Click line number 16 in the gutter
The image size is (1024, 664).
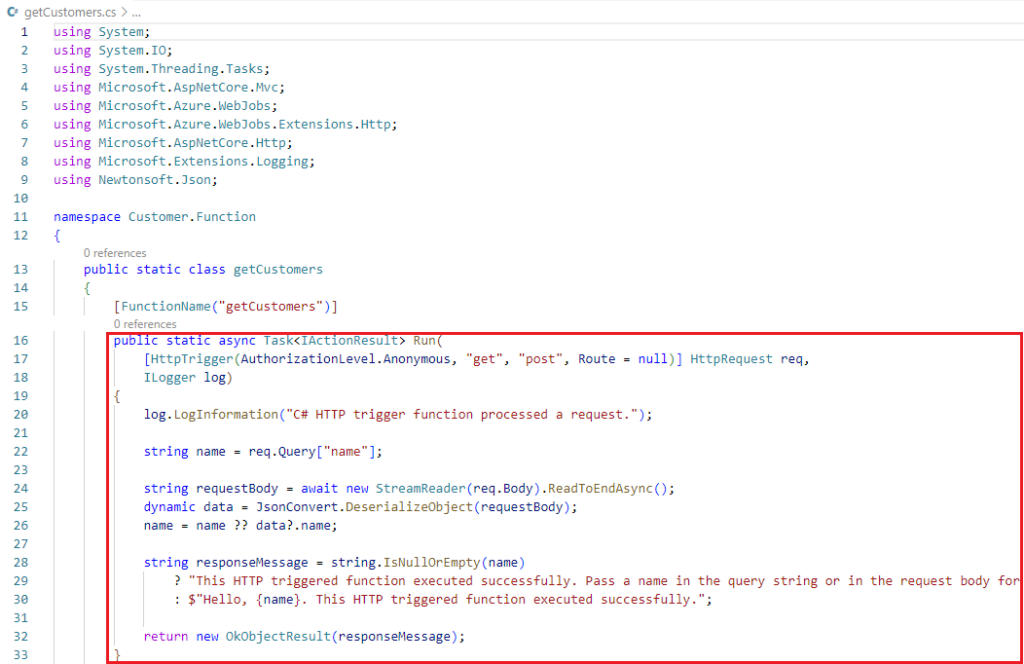[x=22, y=340]
